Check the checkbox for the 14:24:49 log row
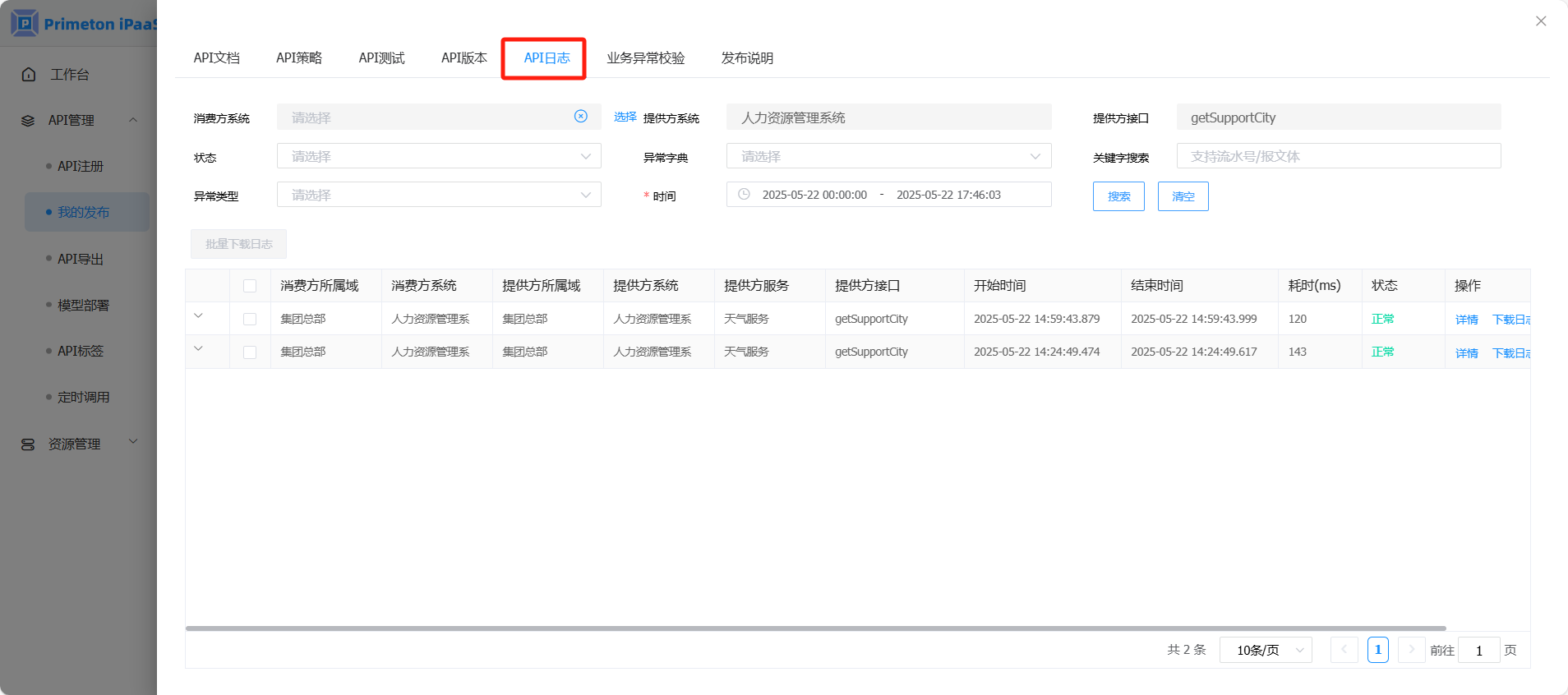 tap(250, 352)
